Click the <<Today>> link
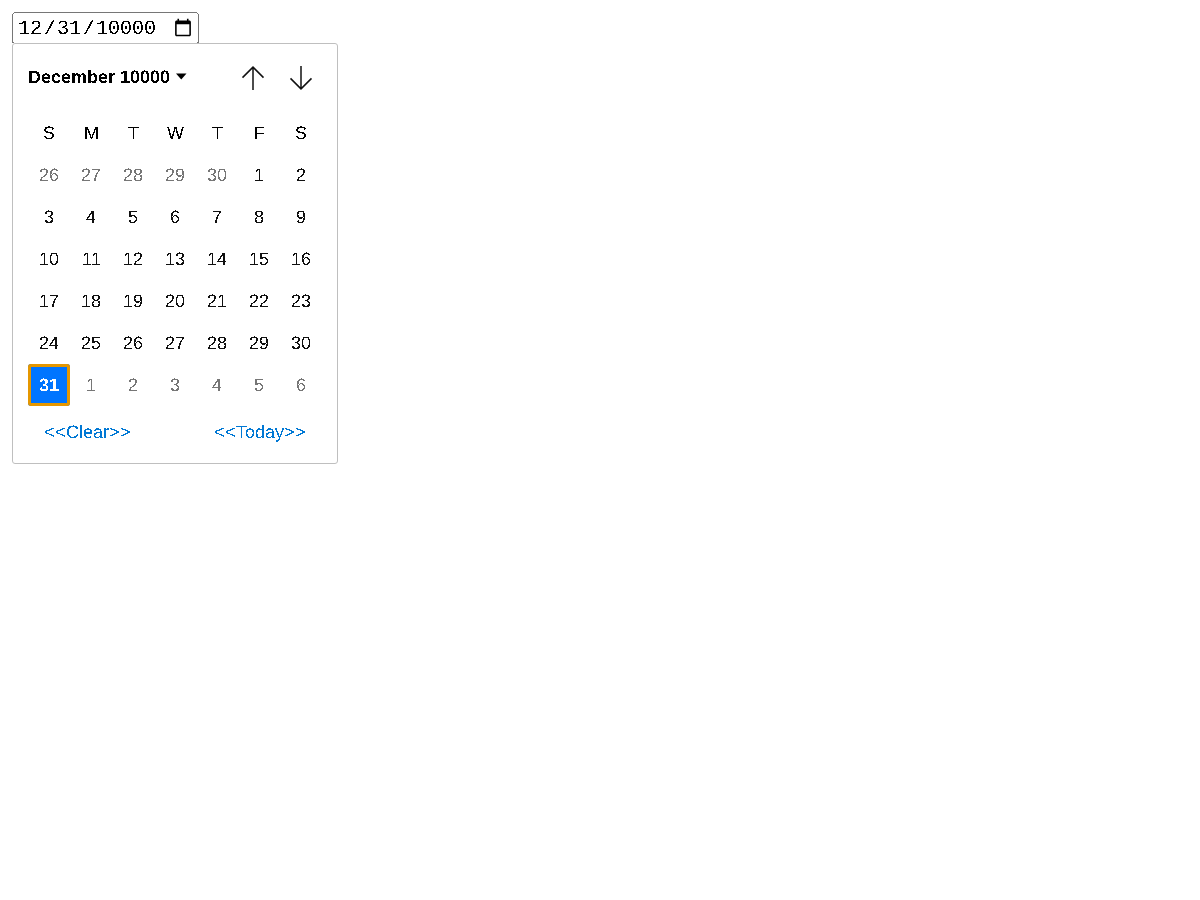The height and width of the screenshot is (900, 1200). tap(260, 432)
